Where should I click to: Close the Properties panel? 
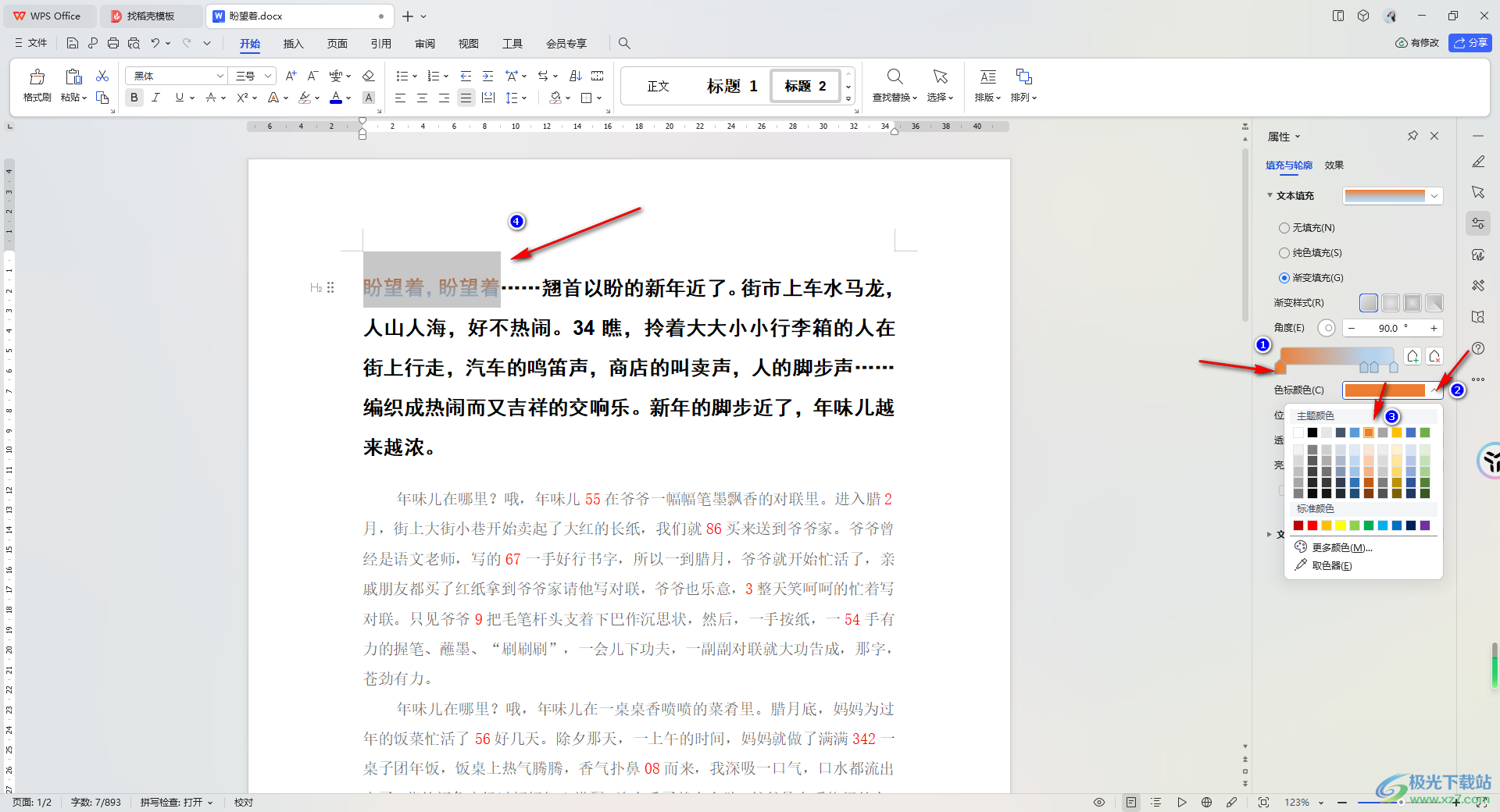pyautogui.click(x=1434, y=136)
